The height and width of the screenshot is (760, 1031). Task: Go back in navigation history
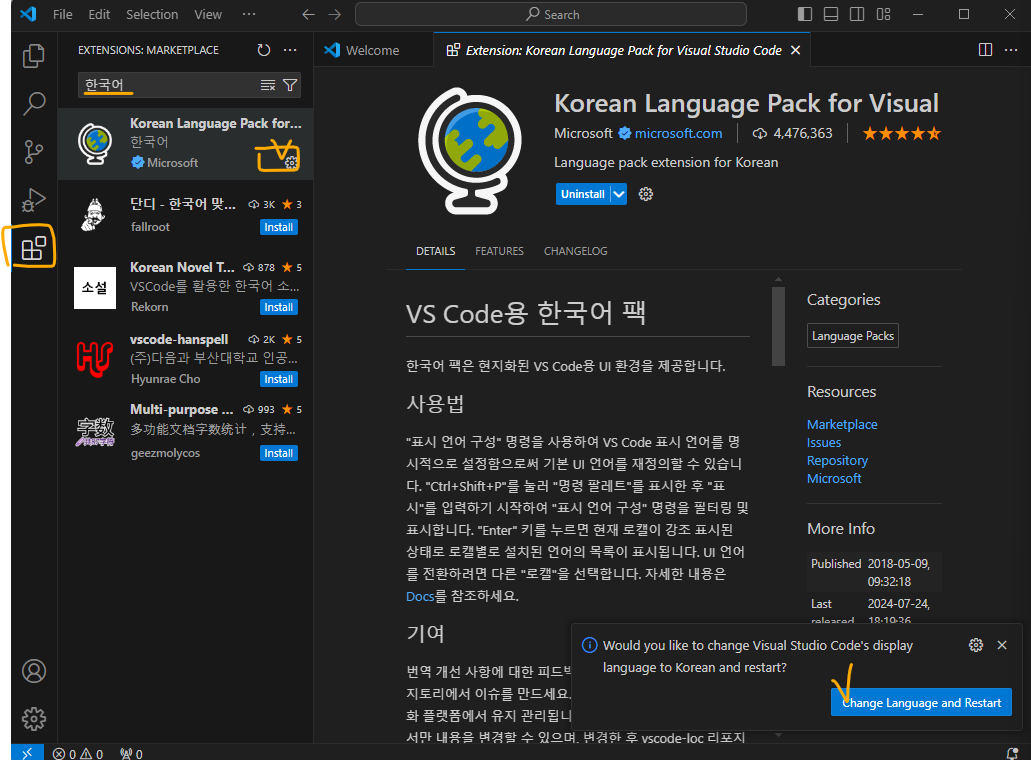(308, 14)
